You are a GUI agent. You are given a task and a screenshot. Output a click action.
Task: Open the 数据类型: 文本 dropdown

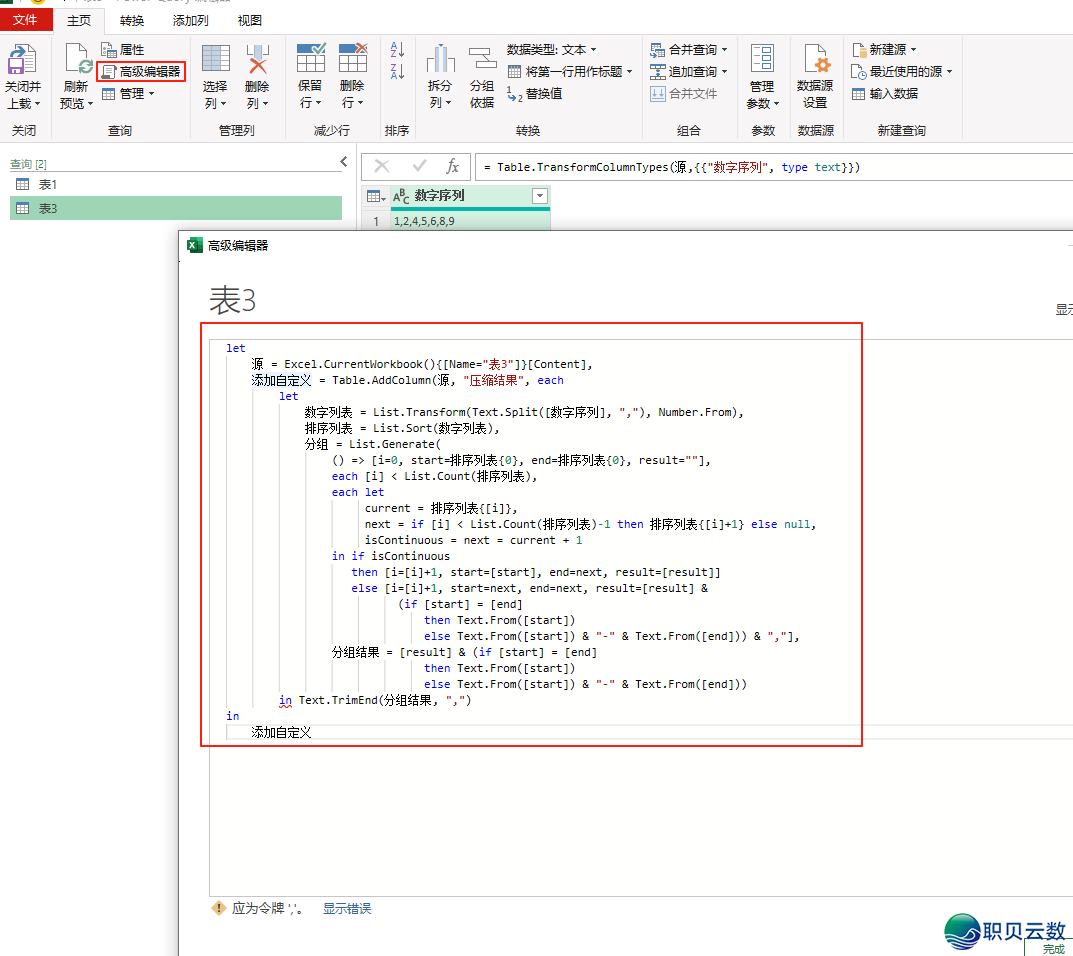[552, 49]
